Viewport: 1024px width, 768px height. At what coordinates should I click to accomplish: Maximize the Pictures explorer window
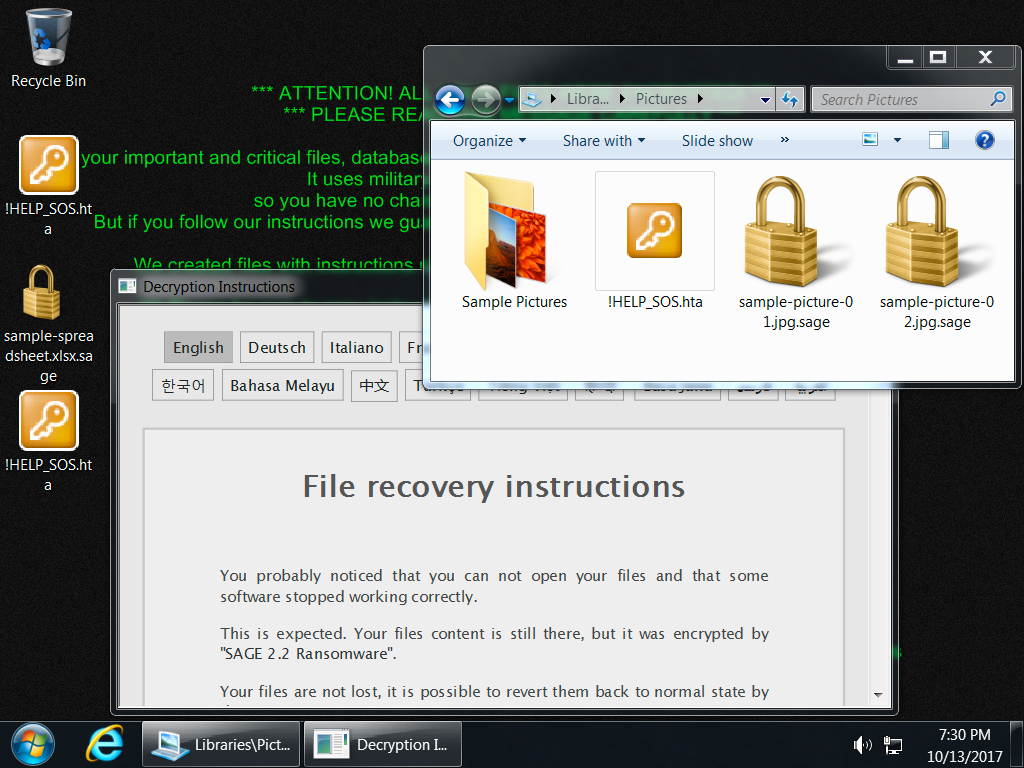(938, 58)
